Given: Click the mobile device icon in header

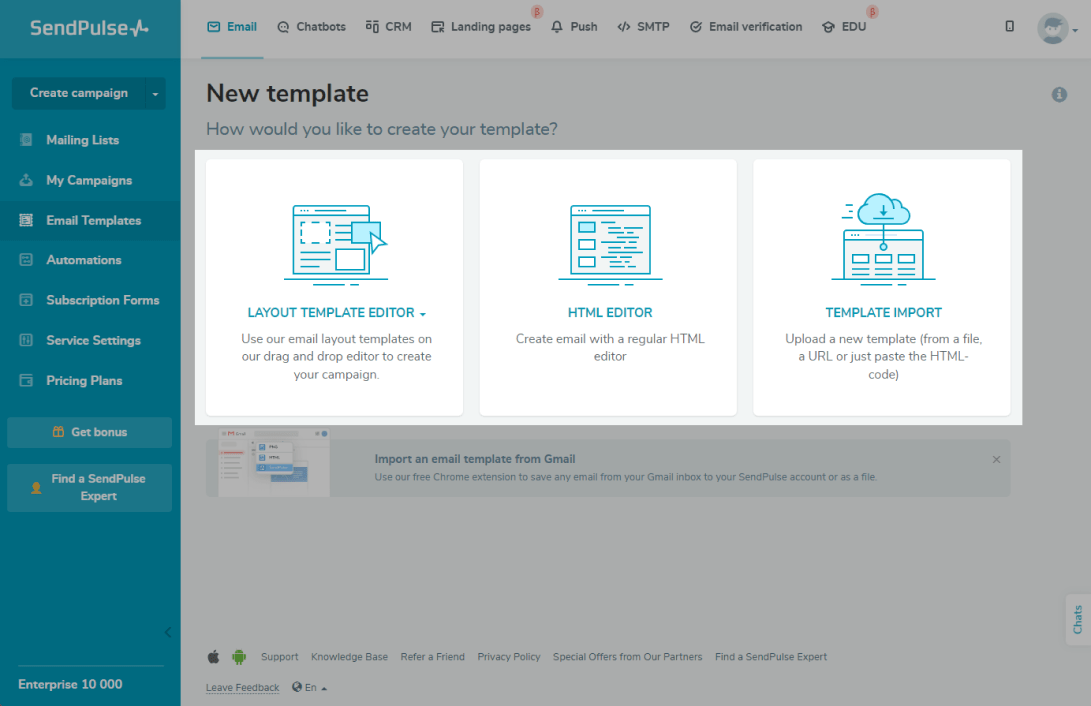Looking at the screenshot, I should 1010,26.
